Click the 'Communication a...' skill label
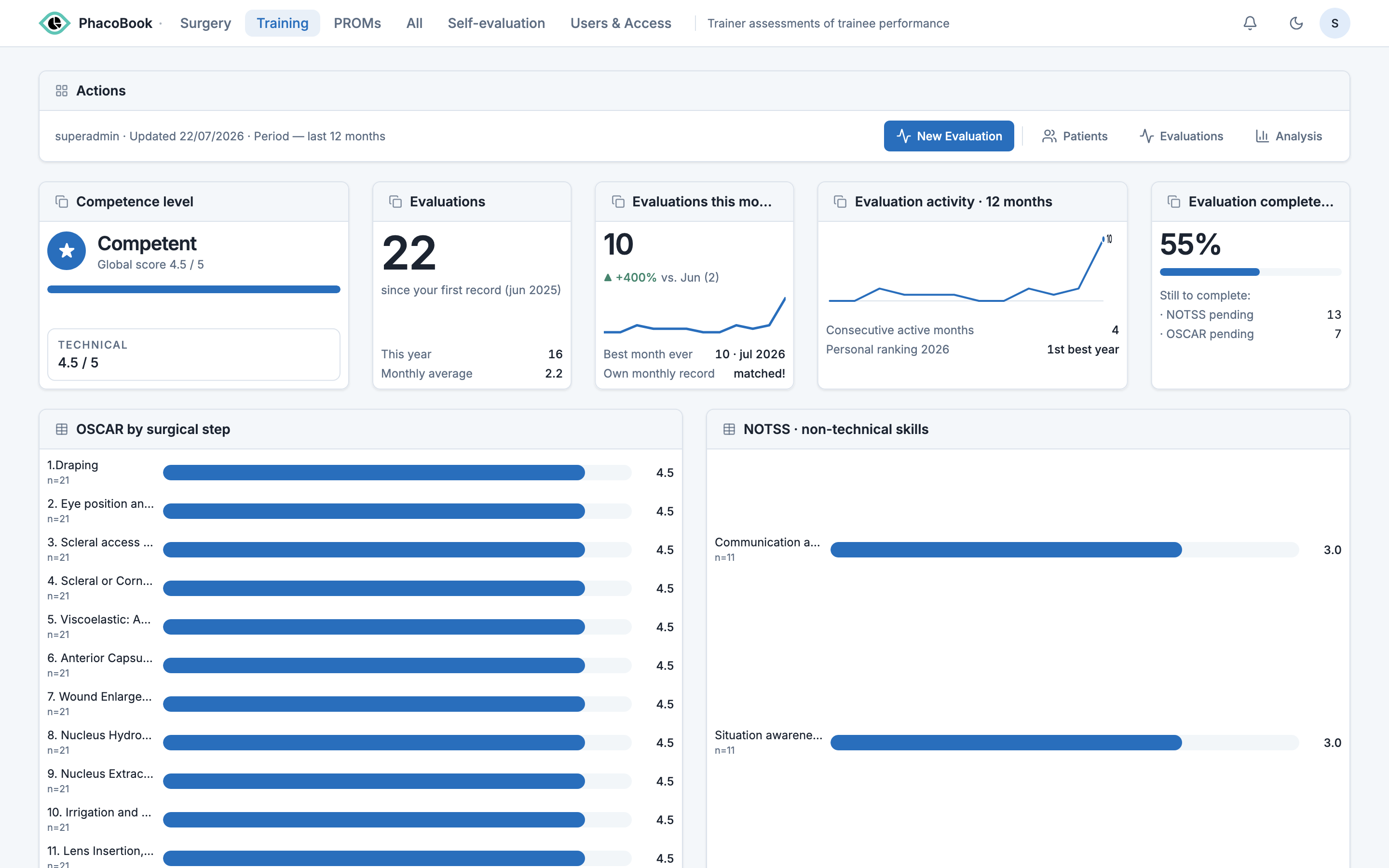1389x868 pixels. (767, 542)
